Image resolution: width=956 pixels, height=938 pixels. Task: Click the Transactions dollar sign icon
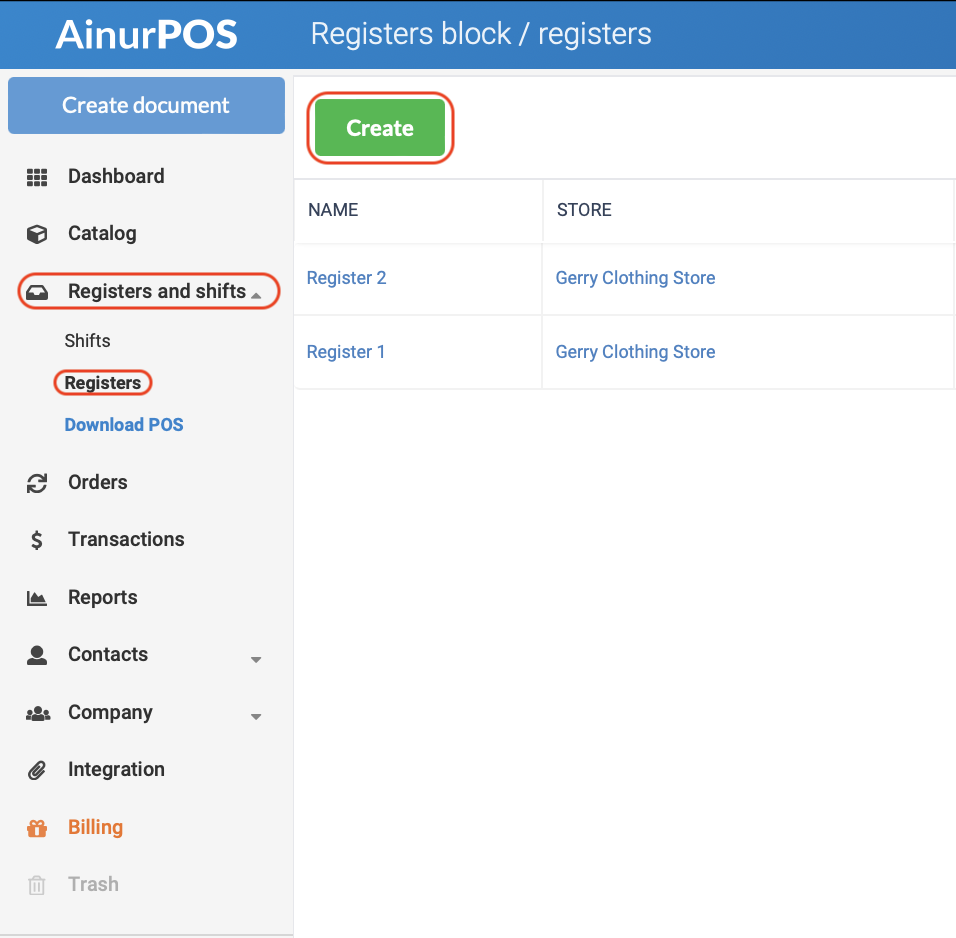(x=37, y=540)
